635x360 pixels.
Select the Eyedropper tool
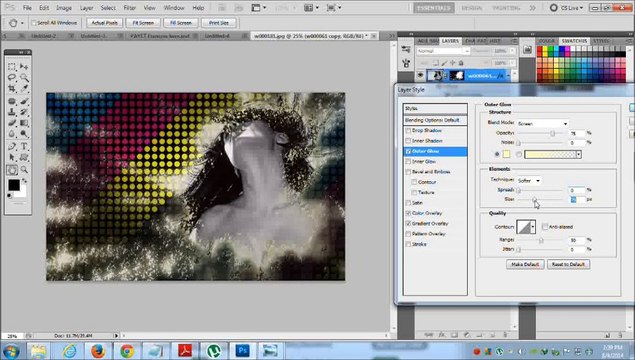pos(24,88)
